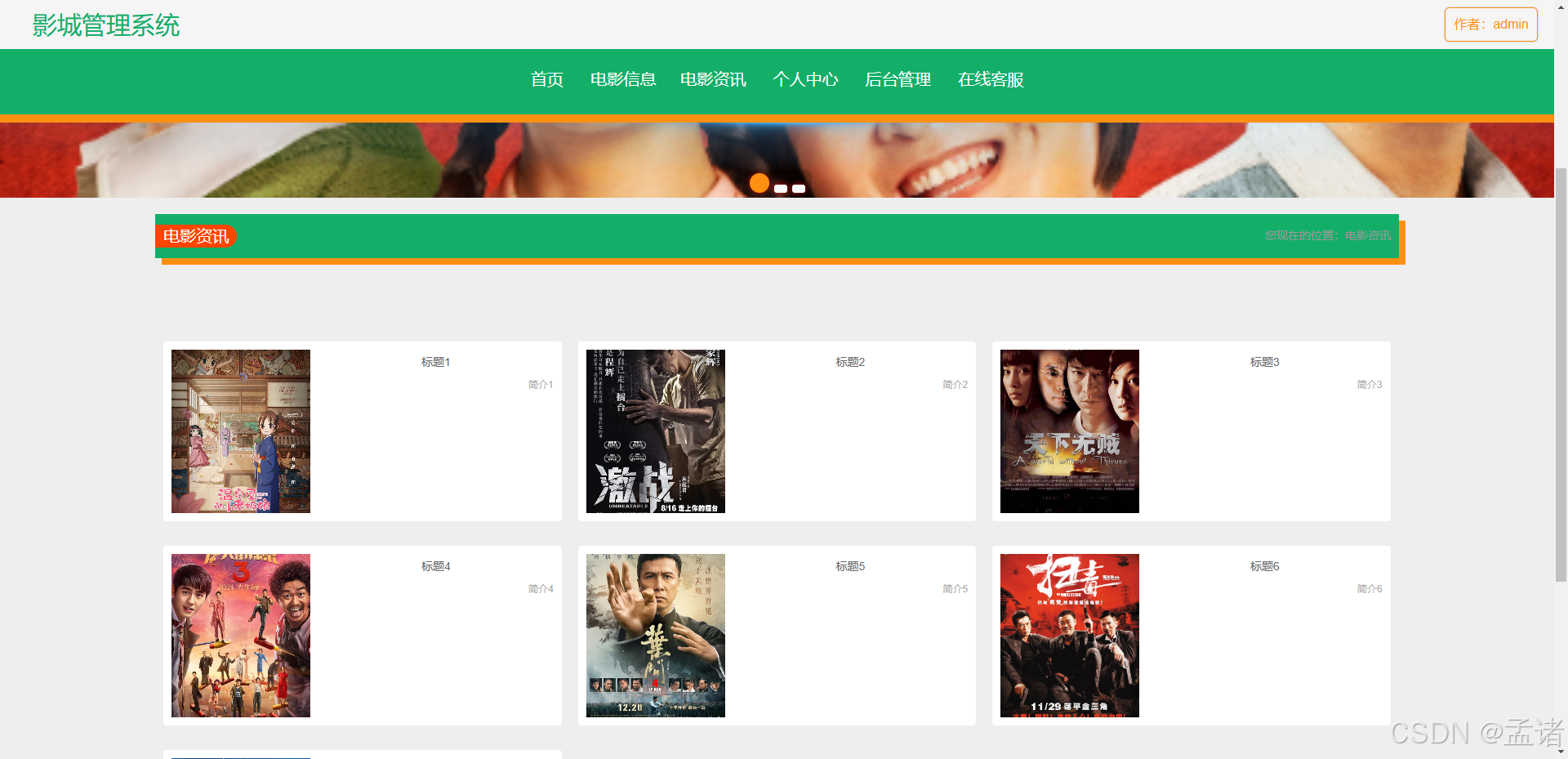Click the 简介4 summary text

click(x=541, y=588)
